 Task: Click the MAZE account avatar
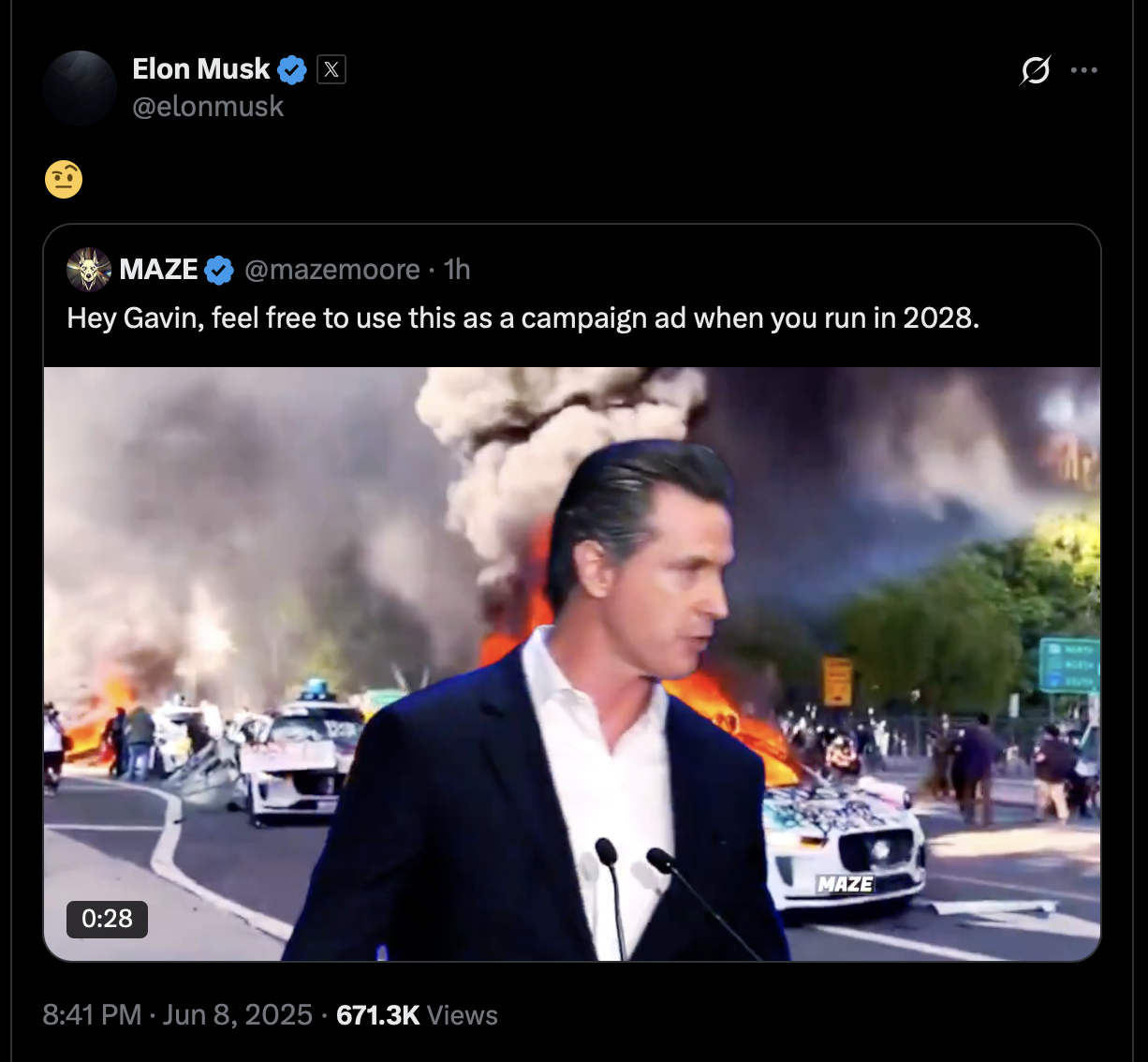89,270
